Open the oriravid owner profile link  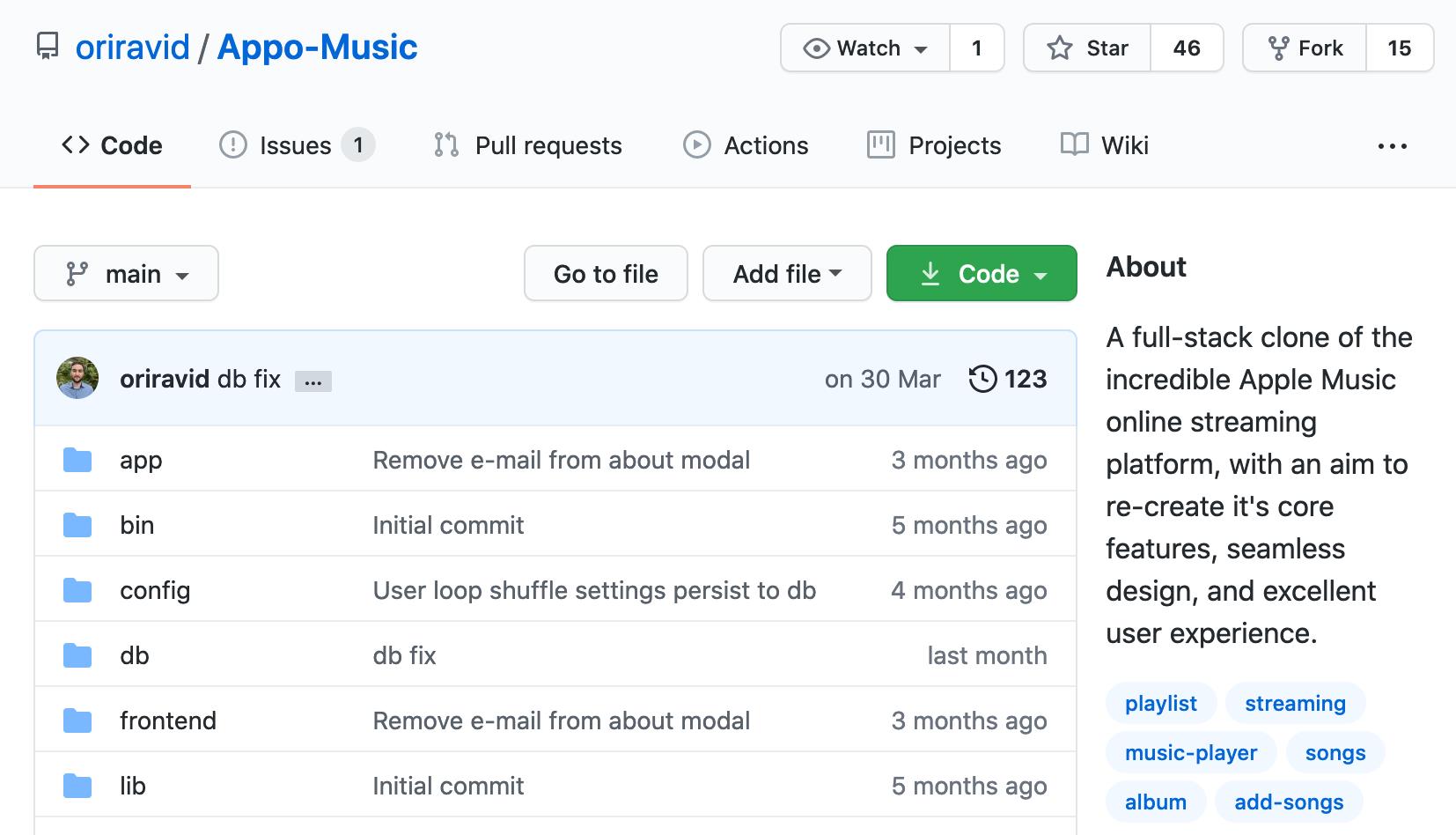(133, 47)
